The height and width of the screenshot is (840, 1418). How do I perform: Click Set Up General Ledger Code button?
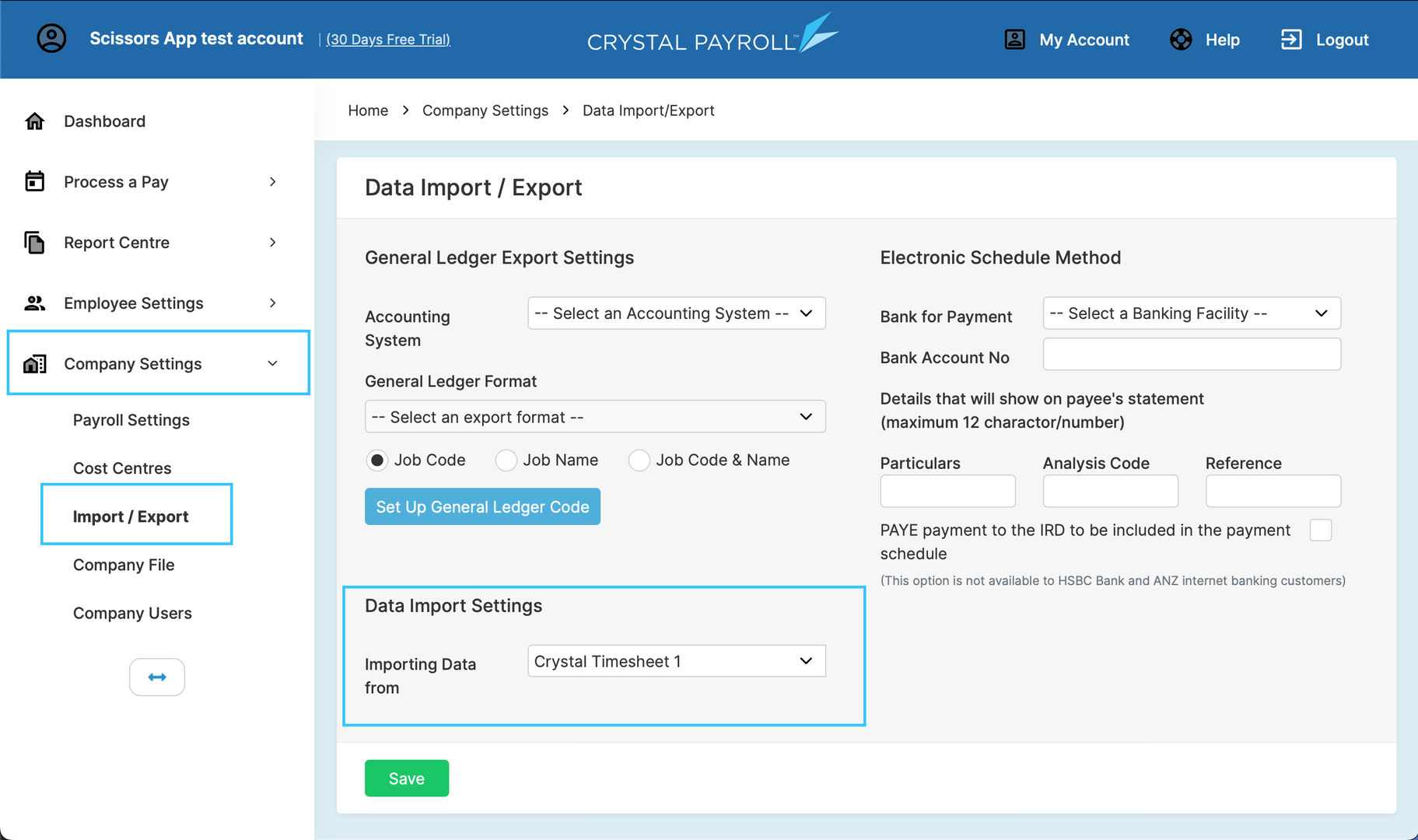click(482, 506)
